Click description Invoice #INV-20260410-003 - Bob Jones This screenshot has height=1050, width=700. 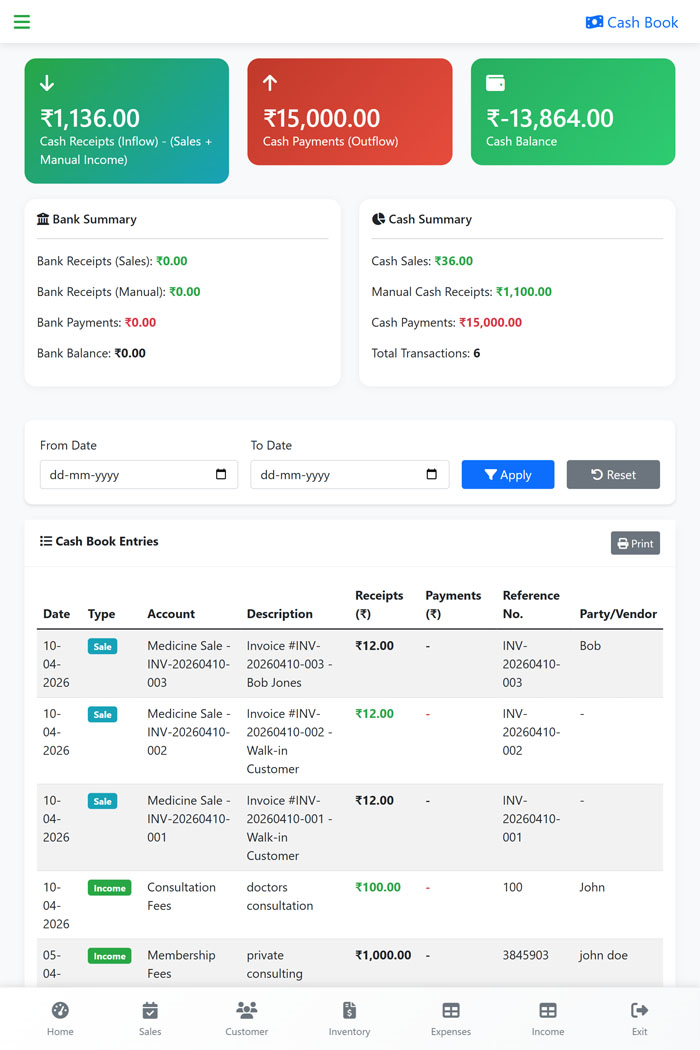[289, 664]
